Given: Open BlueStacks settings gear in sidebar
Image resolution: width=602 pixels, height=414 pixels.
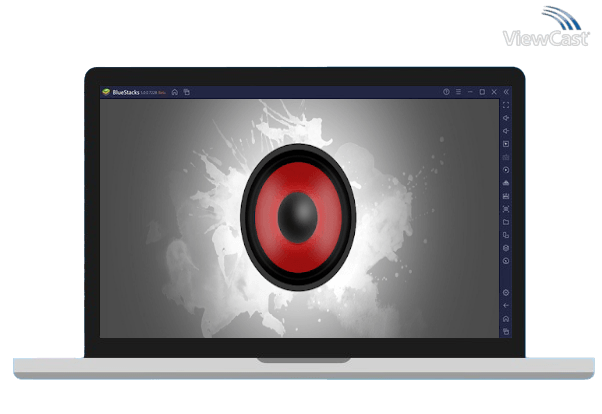Looking at the screenshot, I should coord(506,293).
